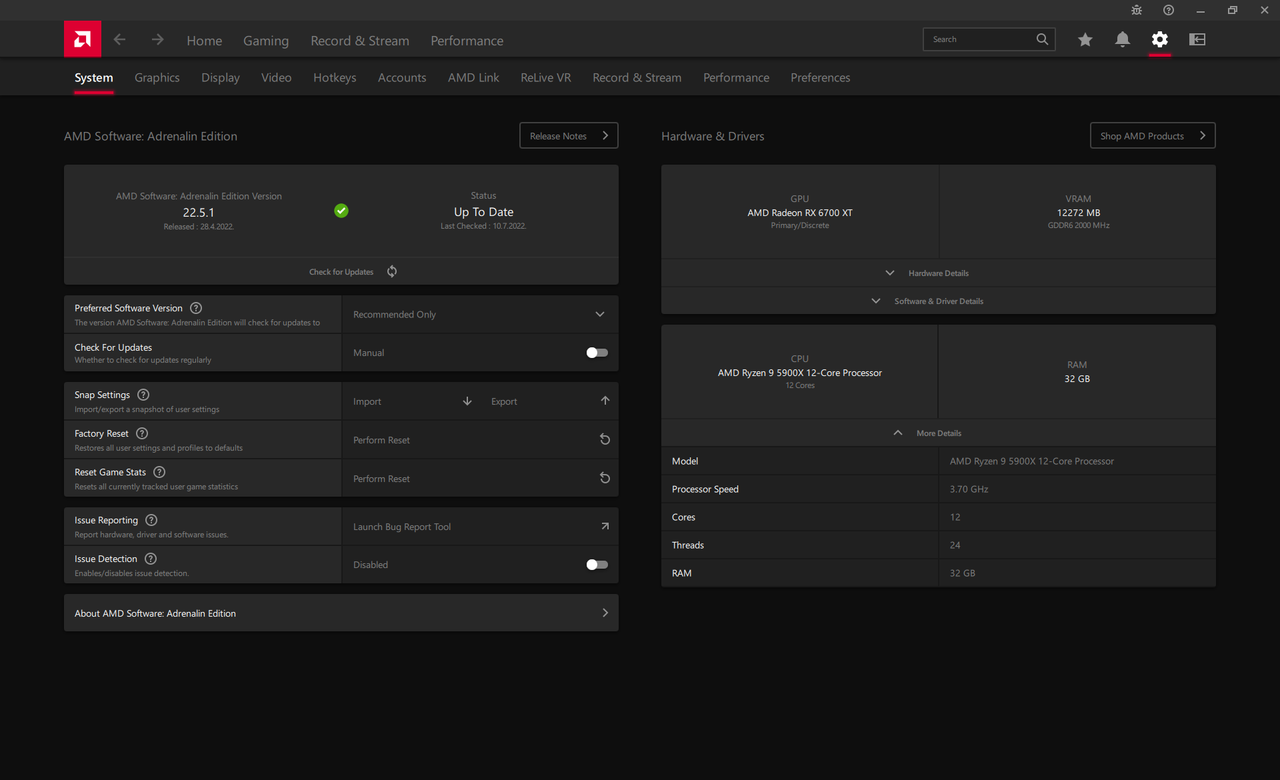Click the Reset Game Stats reset icon
Viewport: 1280px width, 780px height.
tap(605, 478)
